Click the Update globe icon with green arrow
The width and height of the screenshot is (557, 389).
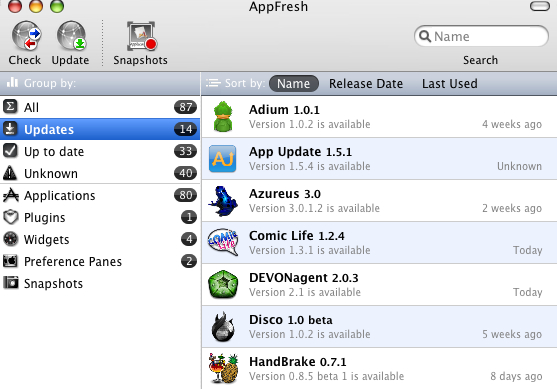pos(71,36)
